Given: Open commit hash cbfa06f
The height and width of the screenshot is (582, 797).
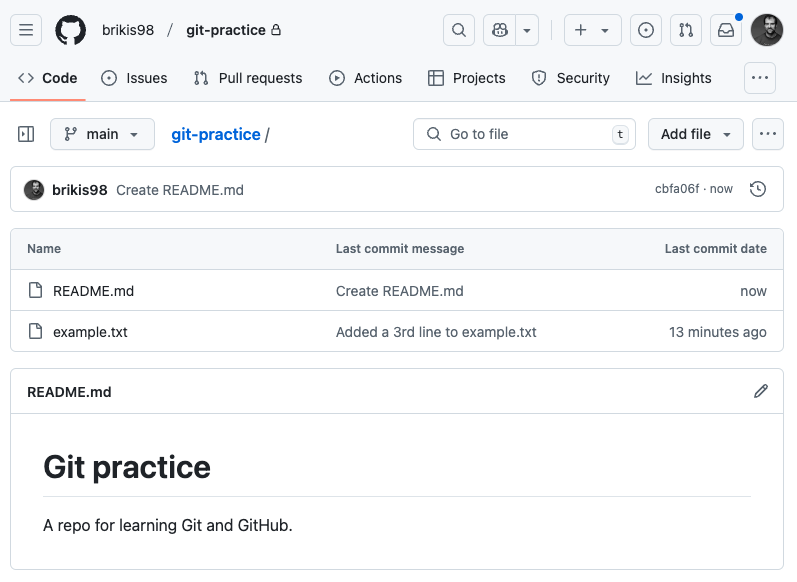Looking at the screenshot, I should (x=677, y=189).
